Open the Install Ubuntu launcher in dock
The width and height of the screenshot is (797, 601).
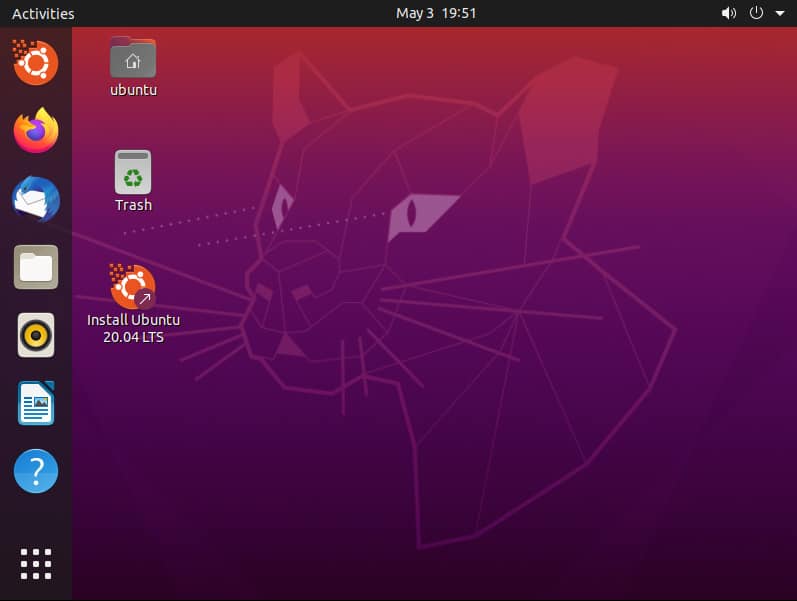coord(35,63)
